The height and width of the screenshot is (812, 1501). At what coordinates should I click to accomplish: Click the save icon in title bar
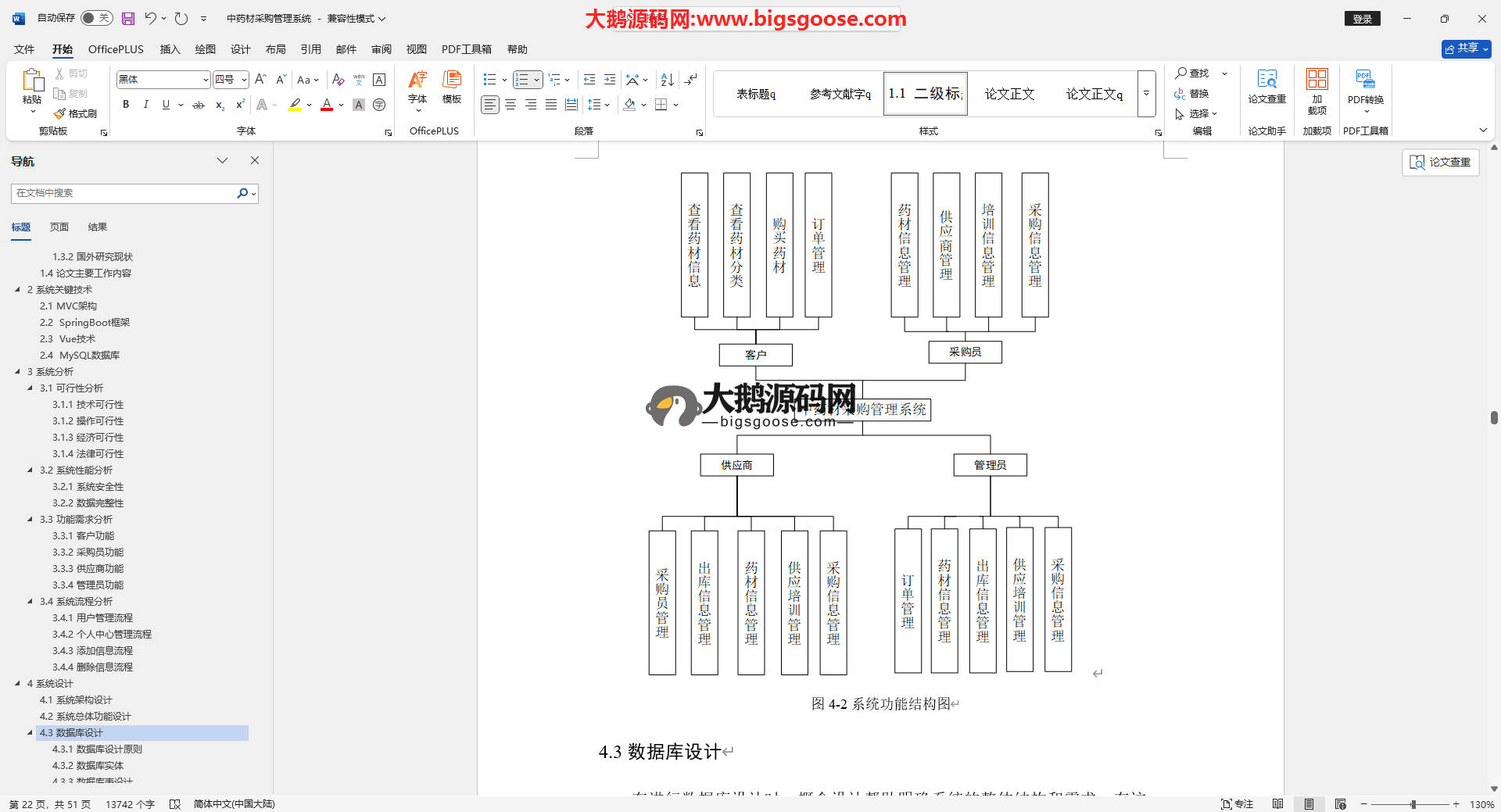pyautogui.click(x=128, y=18)
